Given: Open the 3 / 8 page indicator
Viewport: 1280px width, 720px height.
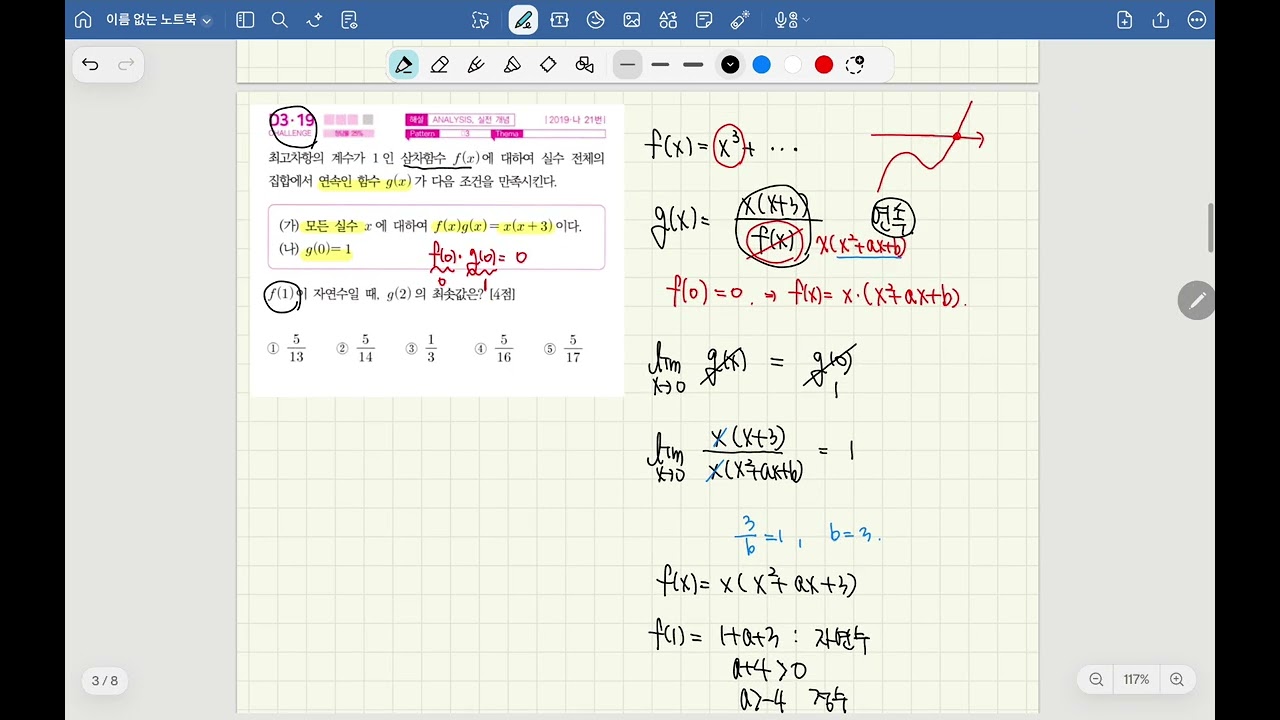Looking at the screenshot, I should 105,681.
